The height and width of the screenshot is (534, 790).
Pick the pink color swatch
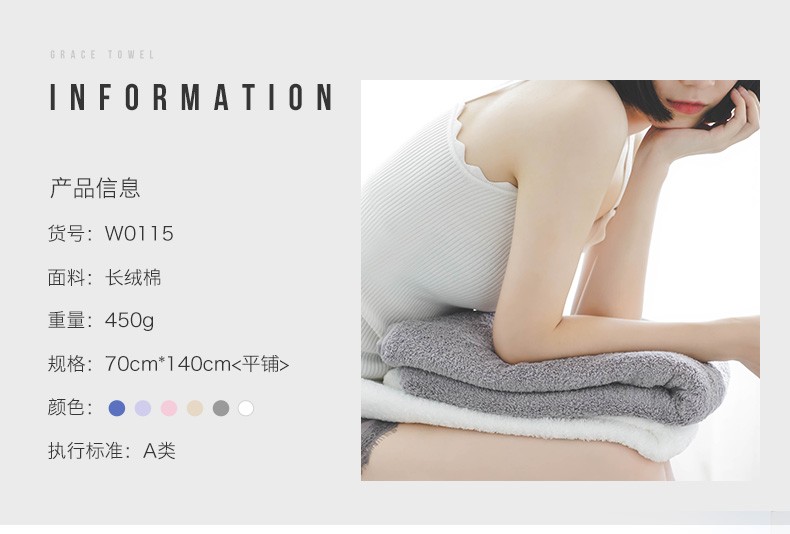pyautogui.click(x=169, y=408)
